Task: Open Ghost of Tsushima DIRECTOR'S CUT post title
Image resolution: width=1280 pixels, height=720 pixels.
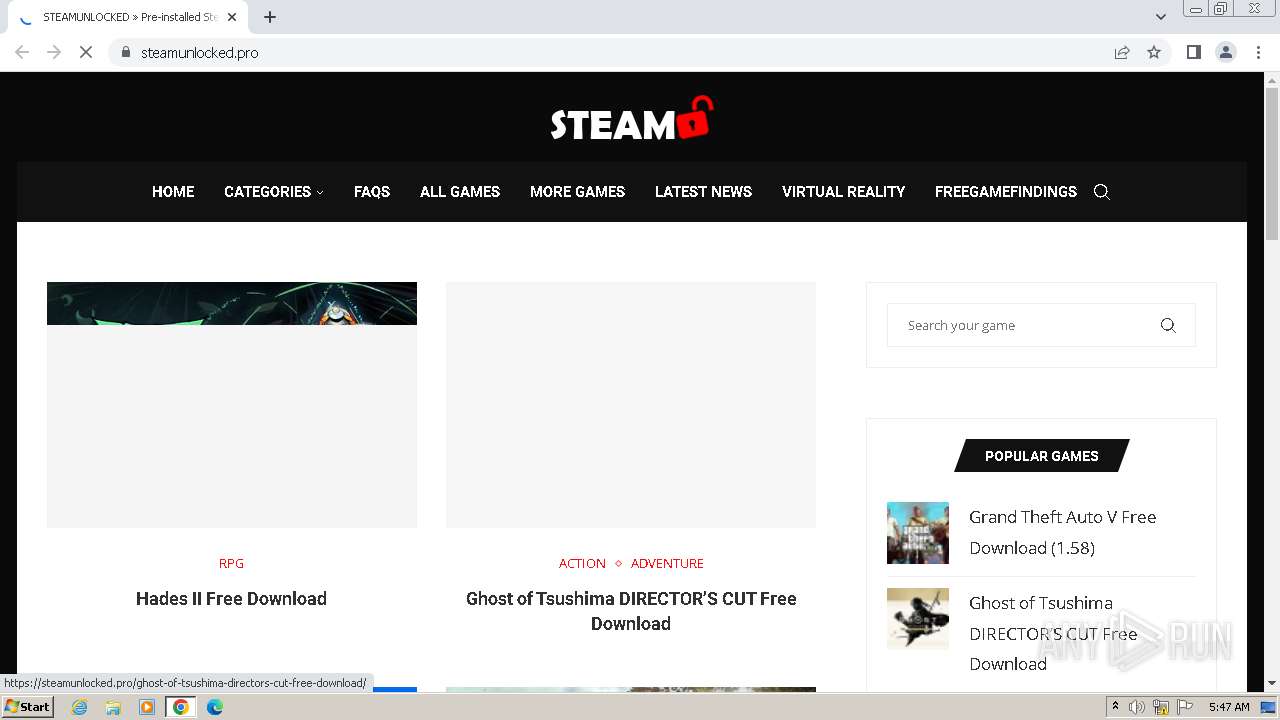Action: pyautogui.click(x=631, y=611)
